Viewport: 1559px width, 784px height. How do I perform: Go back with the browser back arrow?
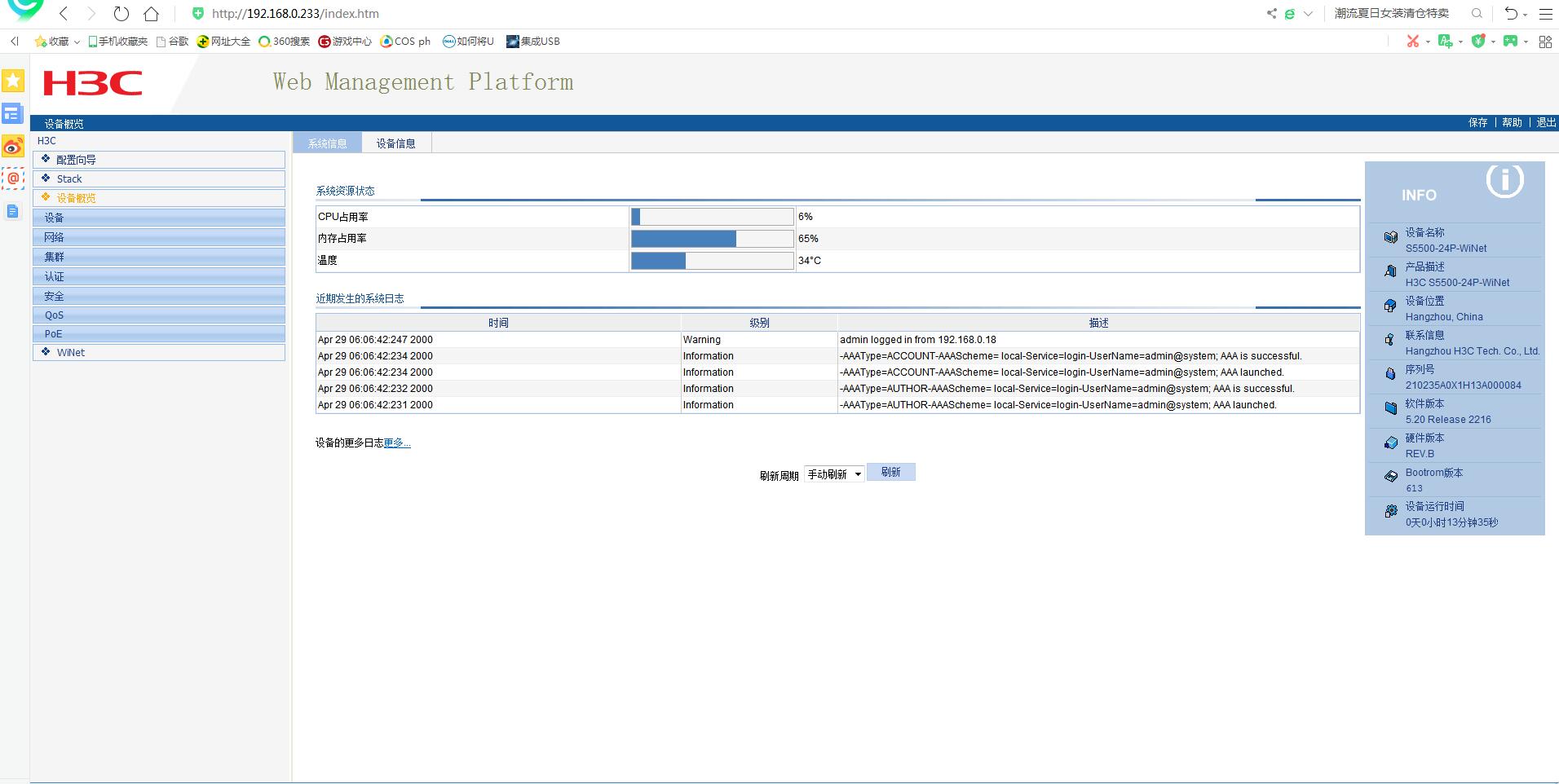(x=64, y=14)
